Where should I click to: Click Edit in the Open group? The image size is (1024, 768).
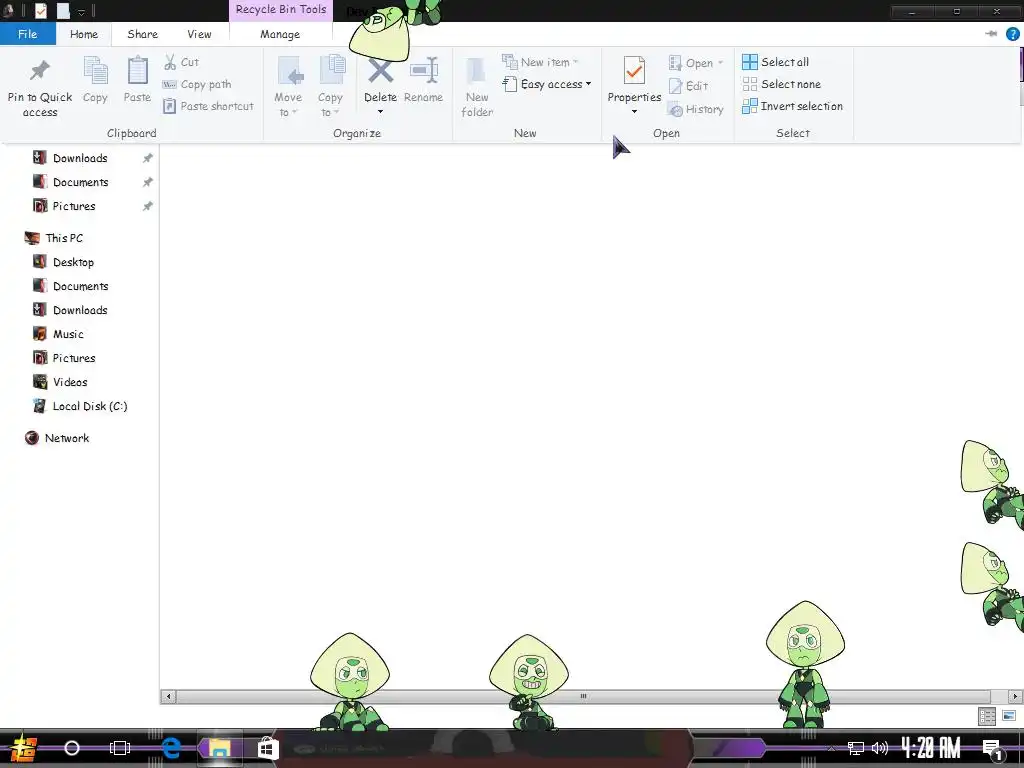click(689, 86)
